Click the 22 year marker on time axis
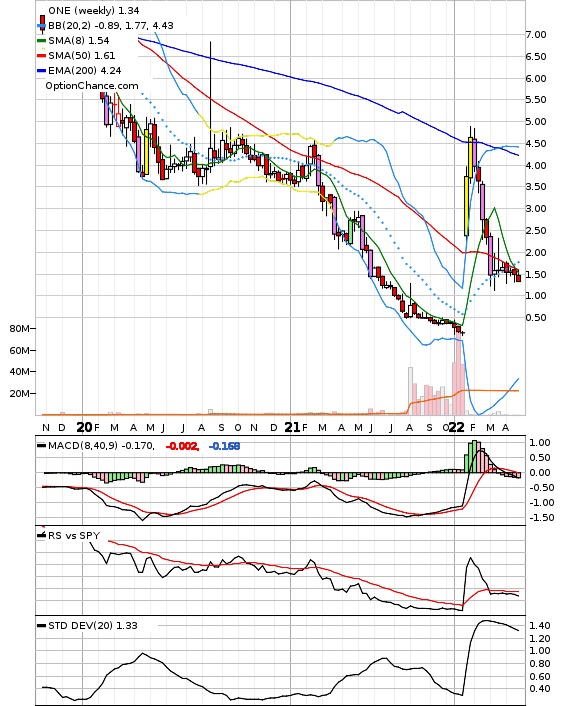566x706 pixels. [x=457, y=427]
